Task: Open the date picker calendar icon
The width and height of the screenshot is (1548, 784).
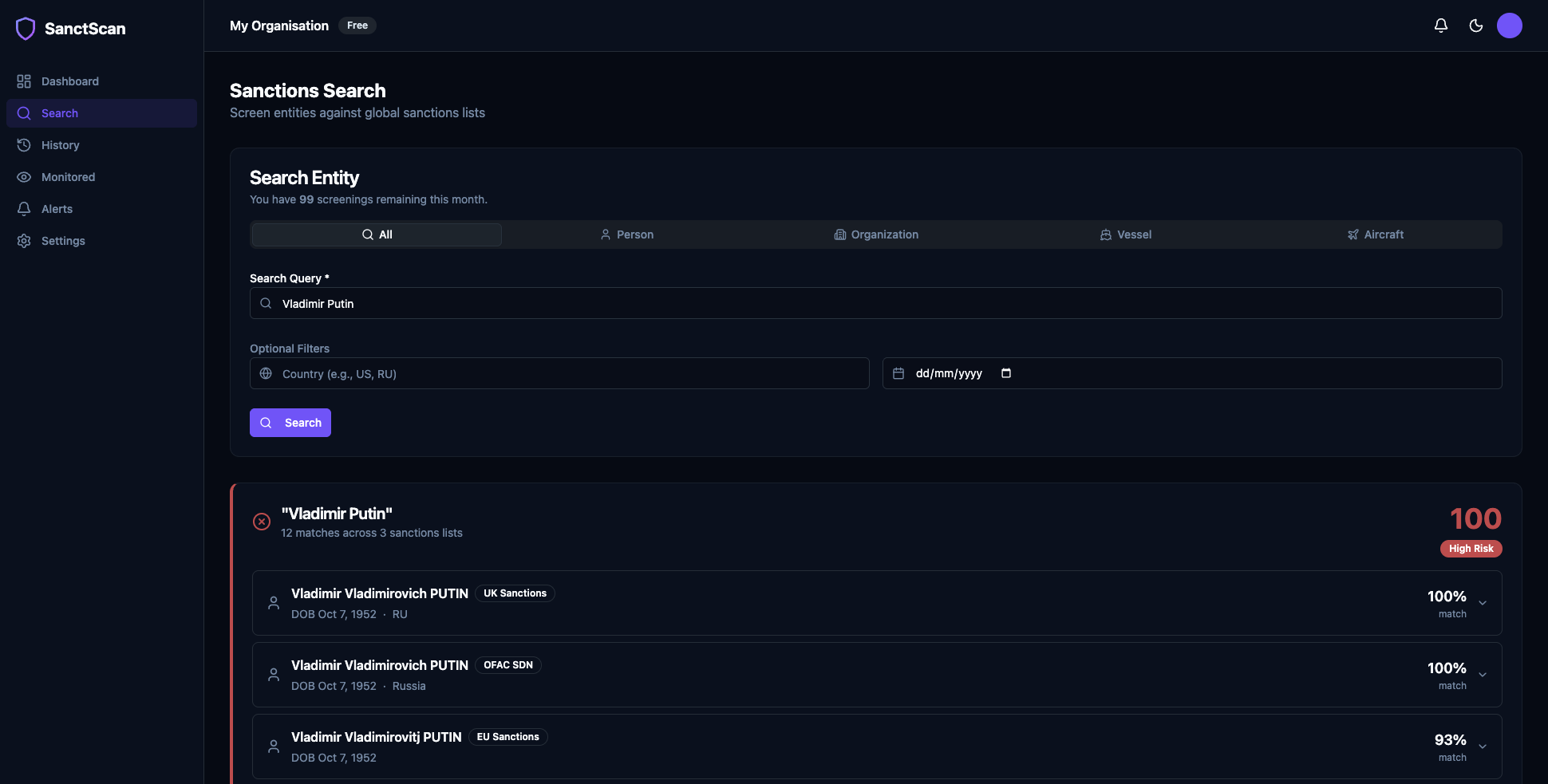Action: click(1006, 373)
